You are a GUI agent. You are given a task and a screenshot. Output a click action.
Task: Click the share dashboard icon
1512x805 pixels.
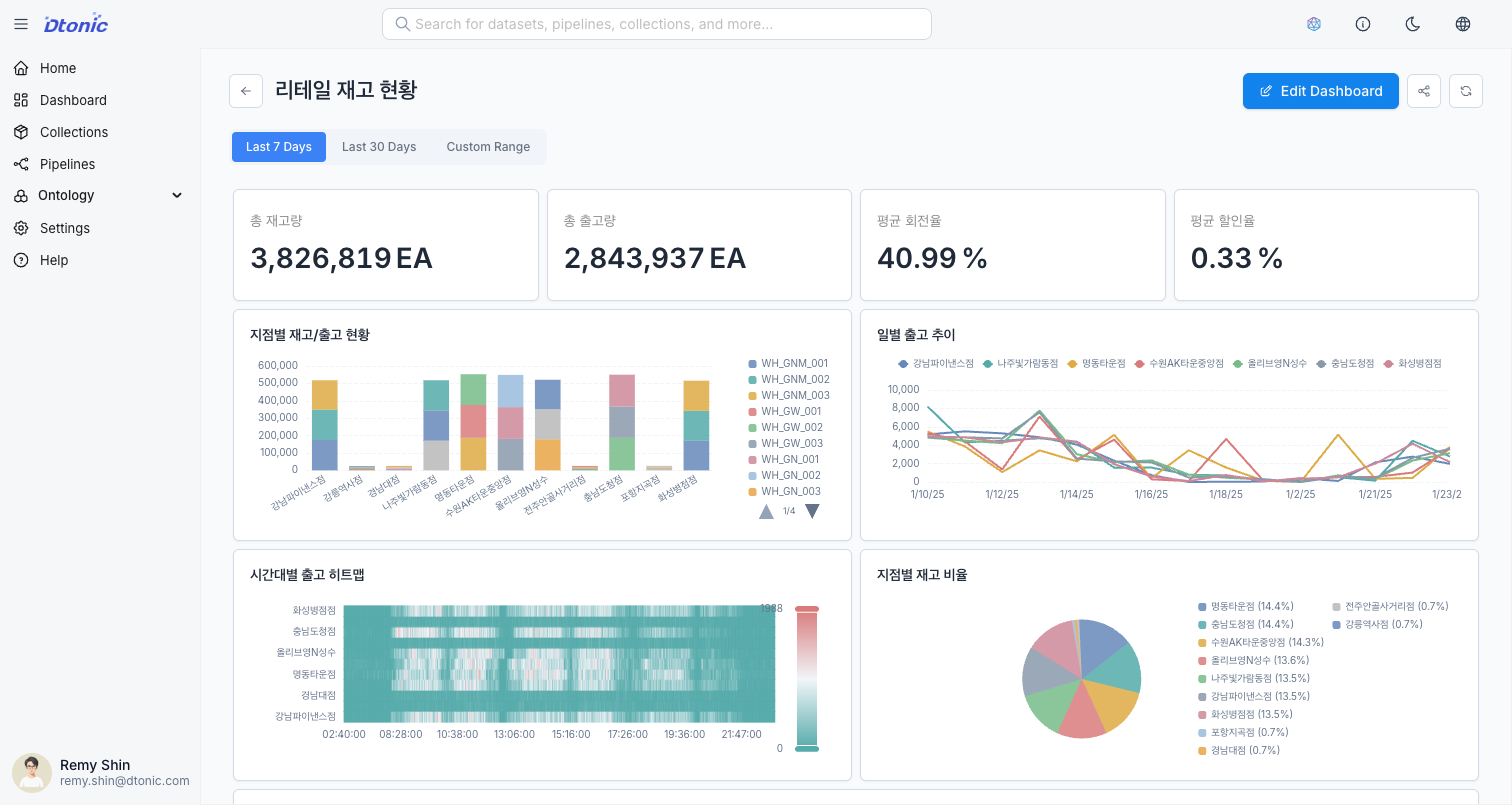(x=1424, y=91)
